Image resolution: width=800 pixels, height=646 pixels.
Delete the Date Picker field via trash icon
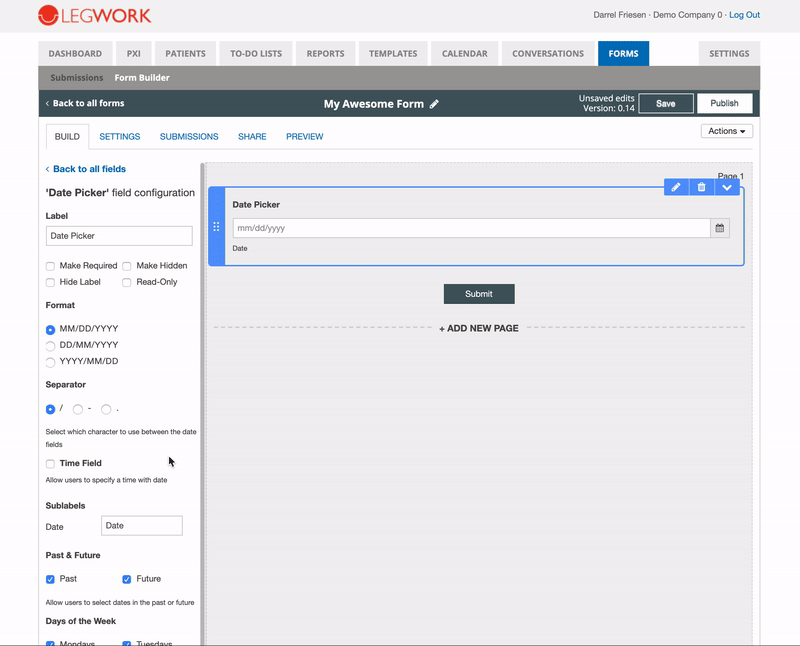[x=702, y=187]
